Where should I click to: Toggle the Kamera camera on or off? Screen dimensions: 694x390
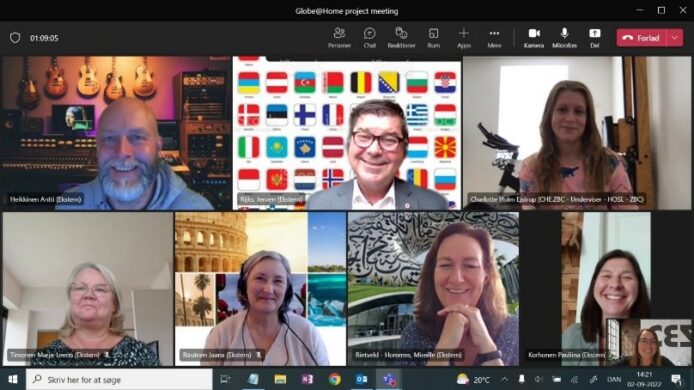tap(534, 38)
